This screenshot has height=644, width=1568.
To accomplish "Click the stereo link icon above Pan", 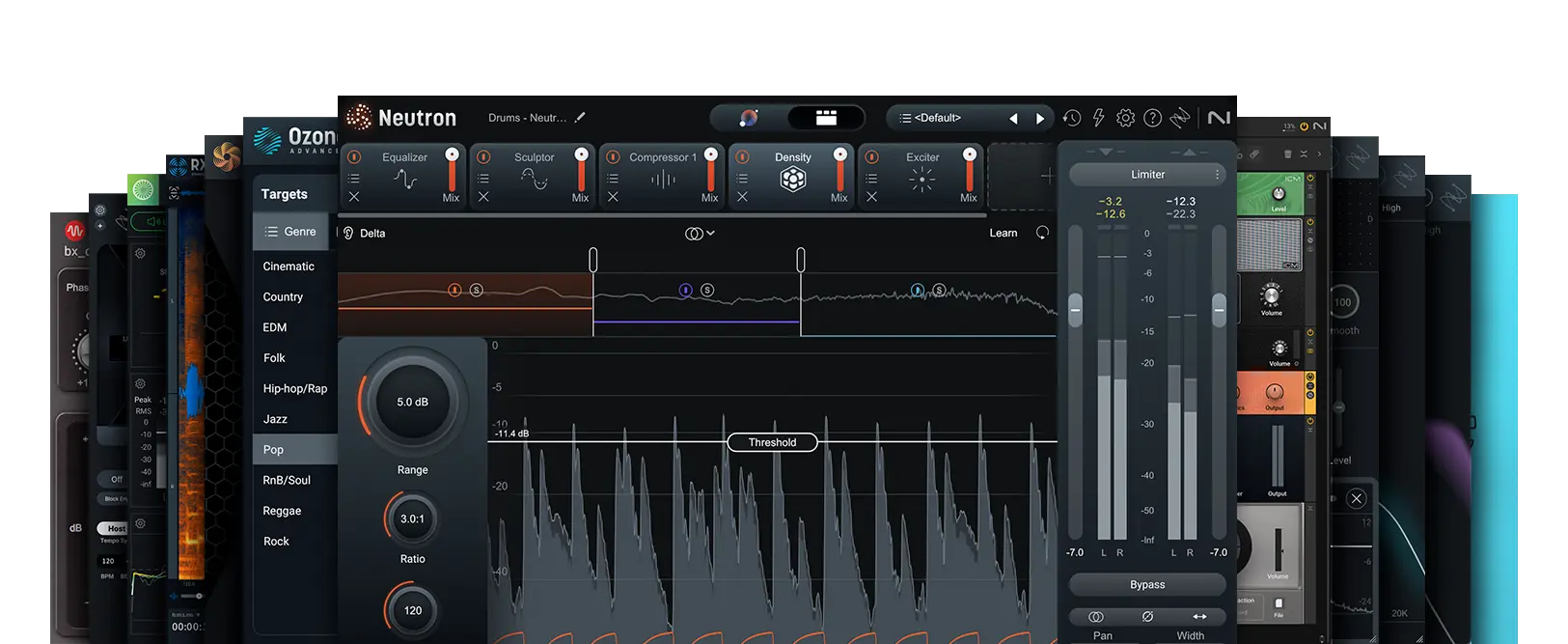I will (x=1096, y=616).
